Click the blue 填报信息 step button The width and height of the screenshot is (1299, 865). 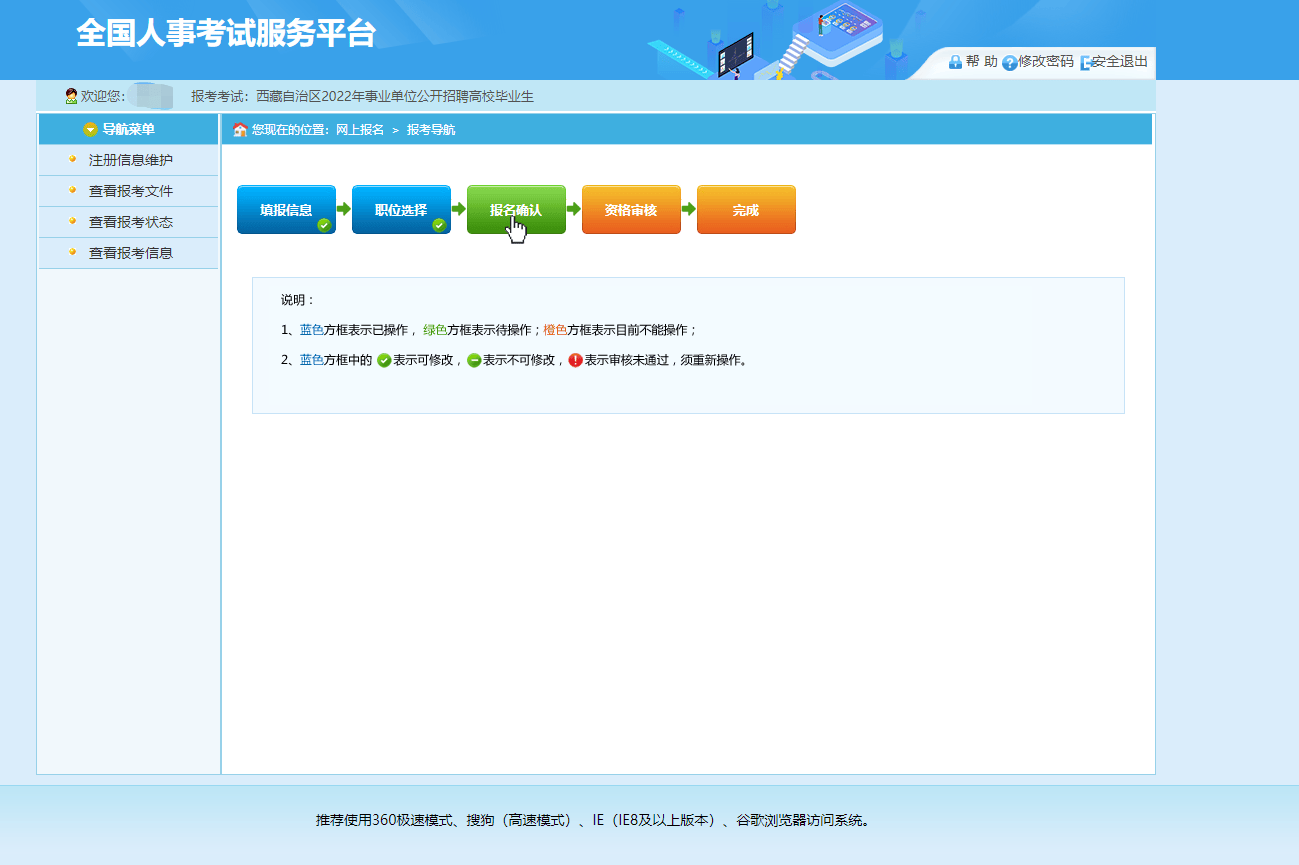point(286,209)
